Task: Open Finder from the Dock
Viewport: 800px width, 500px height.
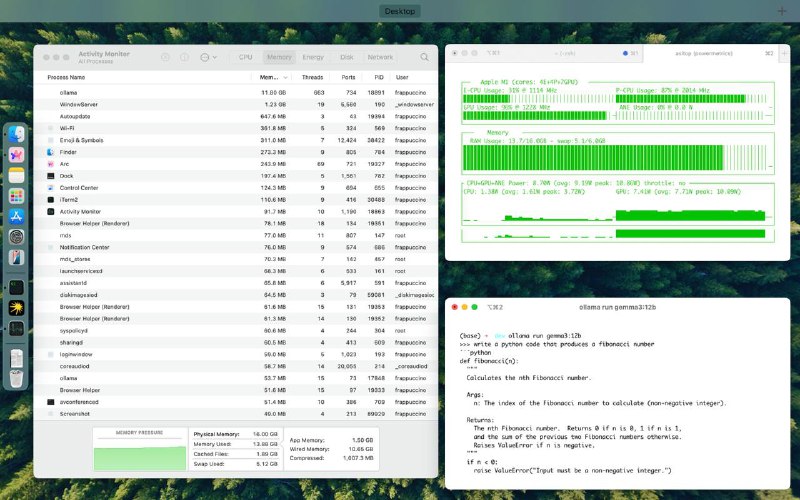Action: point(16,134)
